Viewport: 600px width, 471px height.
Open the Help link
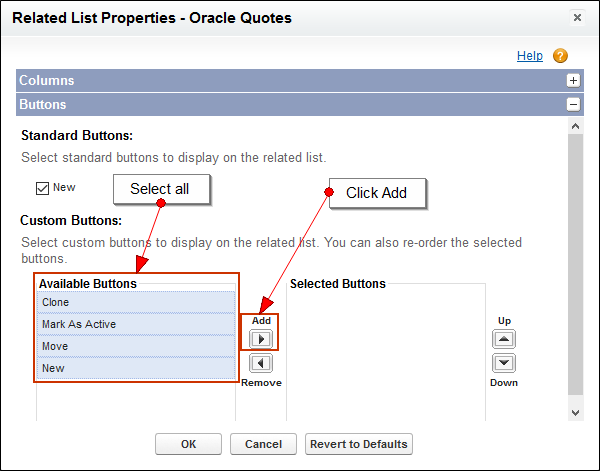click(x=530, y=56)
